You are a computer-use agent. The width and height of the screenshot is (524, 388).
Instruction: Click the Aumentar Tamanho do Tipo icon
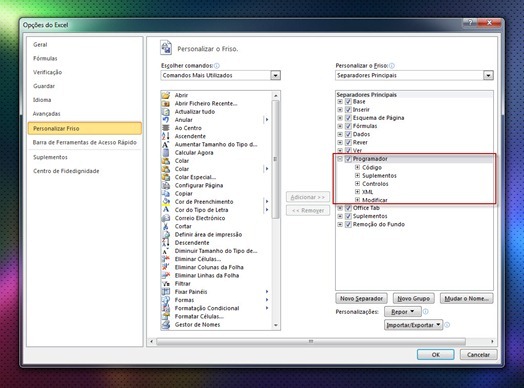(x=166, y=144)
